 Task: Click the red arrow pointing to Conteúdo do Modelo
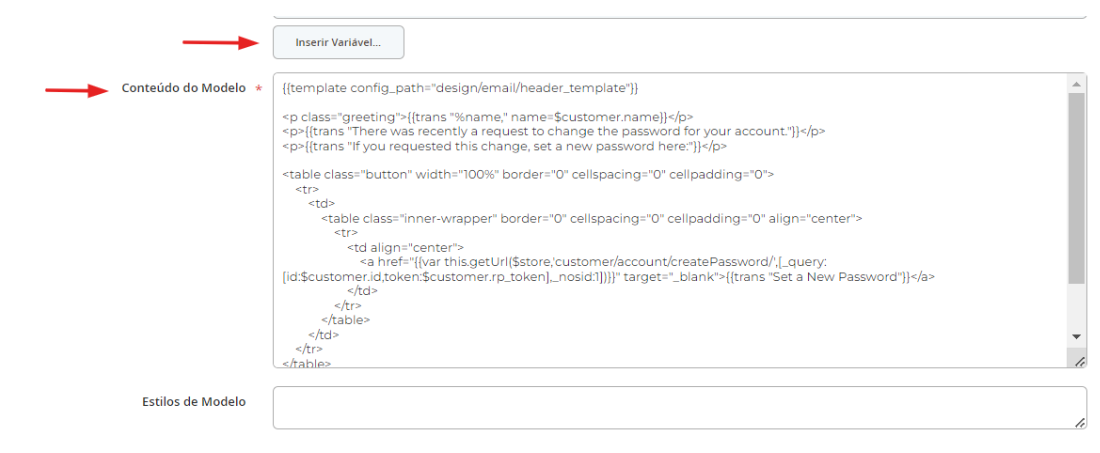pos(77,90)
